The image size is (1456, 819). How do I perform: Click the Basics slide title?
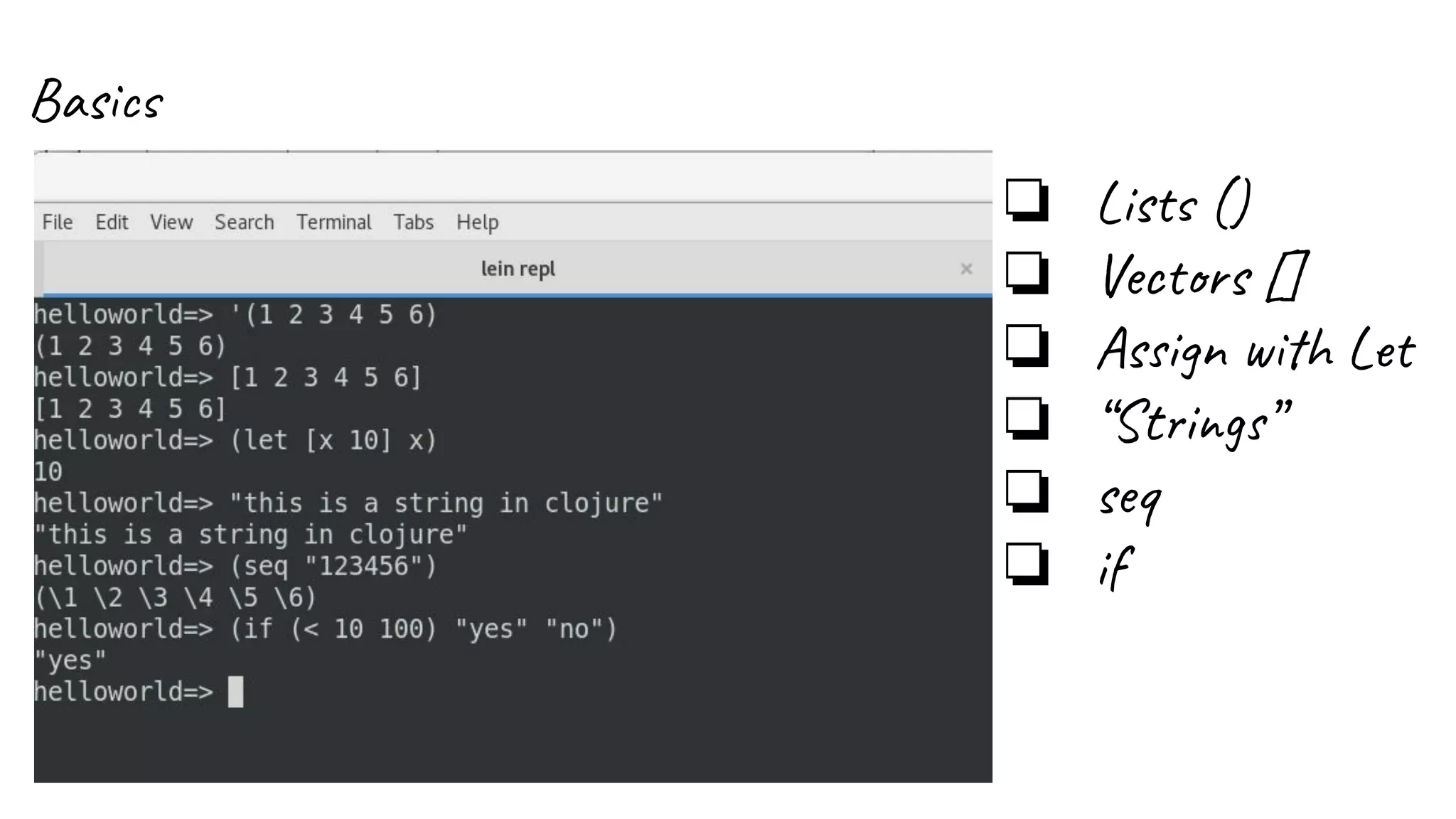(98, 100)
